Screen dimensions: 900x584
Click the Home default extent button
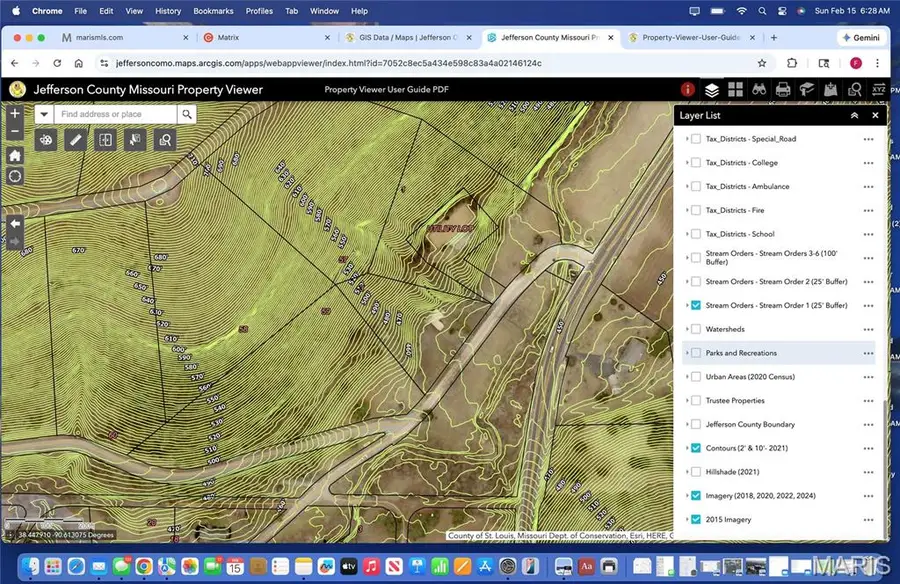point(15,156)
